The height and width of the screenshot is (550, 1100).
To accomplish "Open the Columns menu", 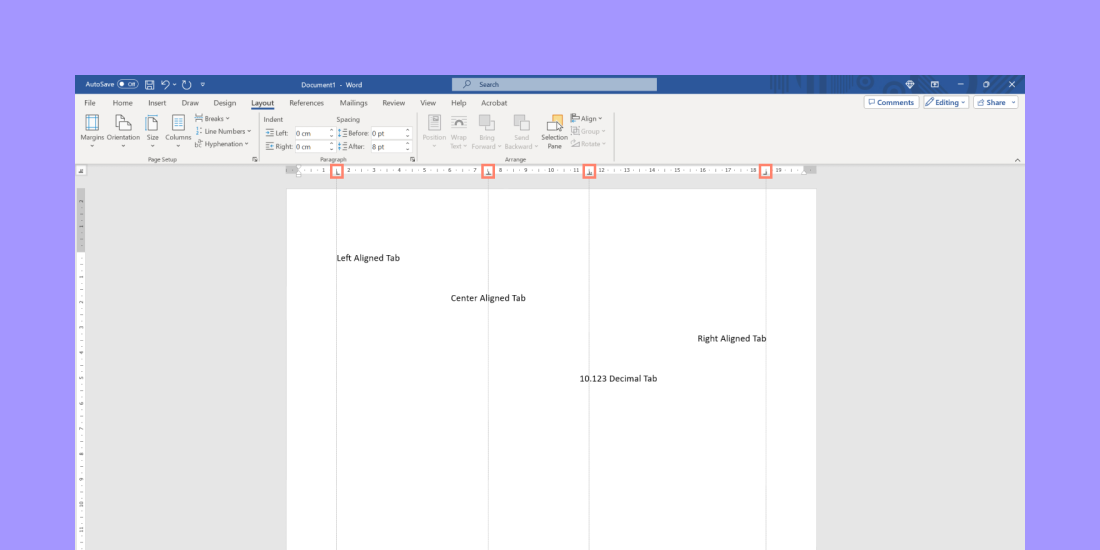I will pyautogui.click(x=178, y=131).
